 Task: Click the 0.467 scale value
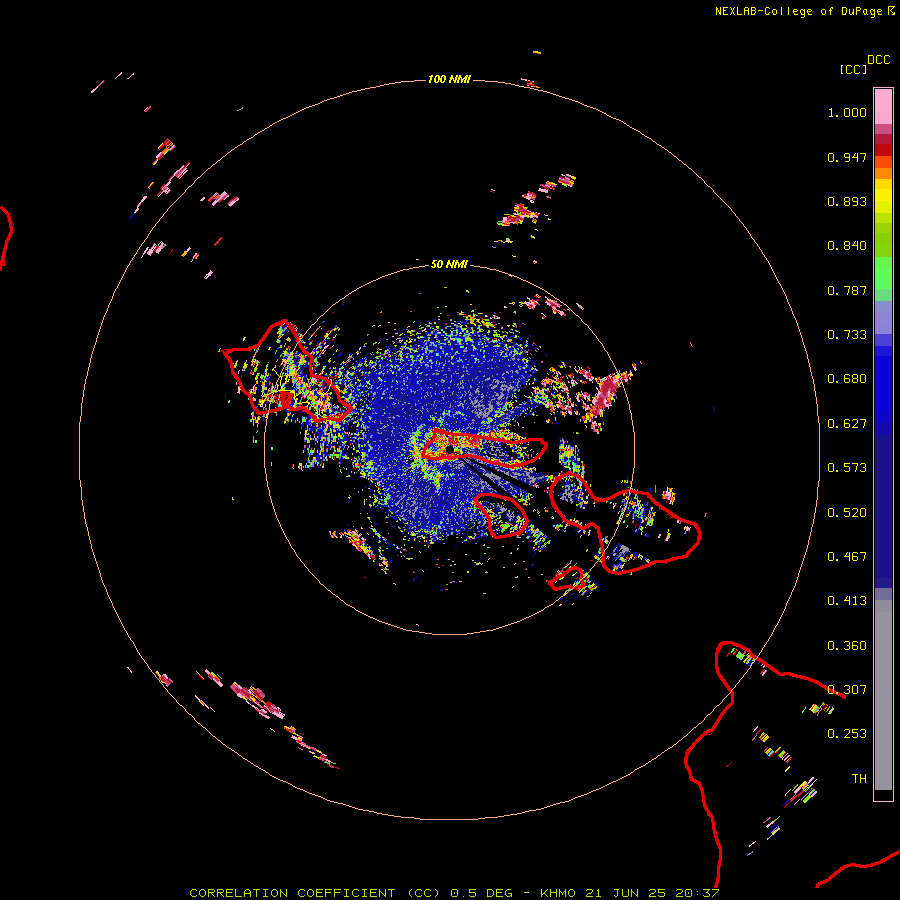point(847,557)
